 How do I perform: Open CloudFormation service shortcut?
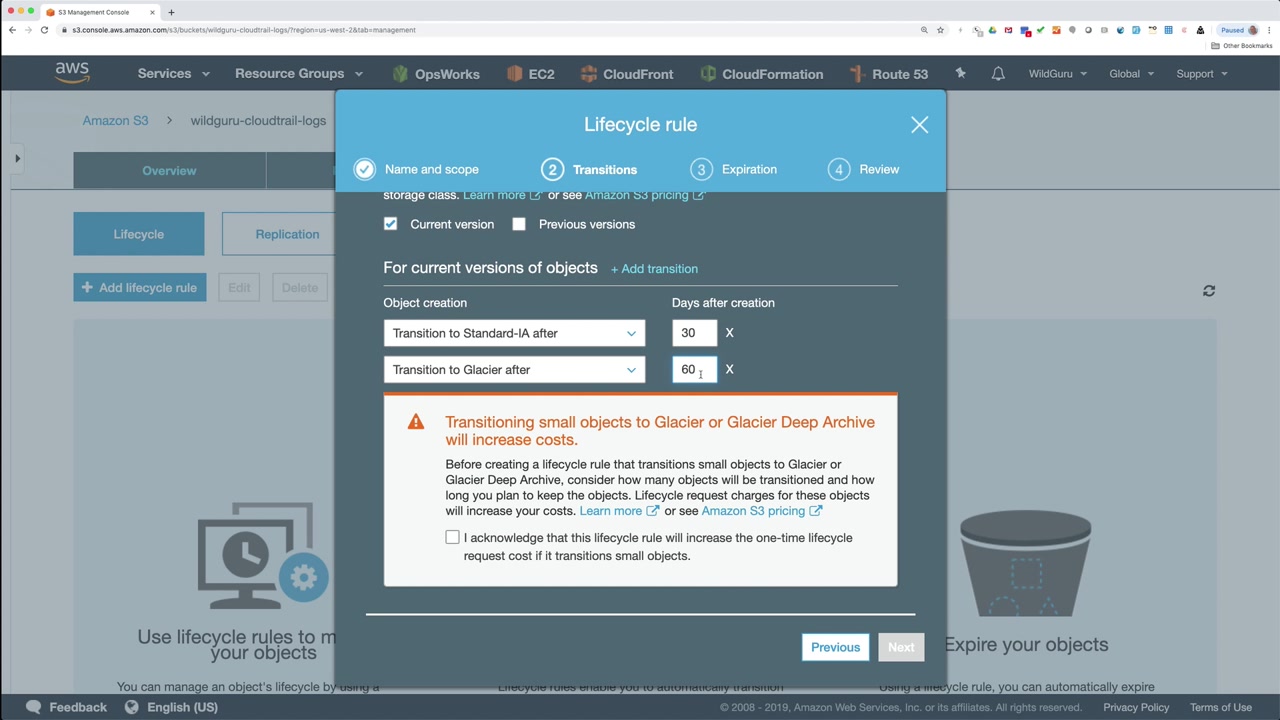[x=761, y=74]
